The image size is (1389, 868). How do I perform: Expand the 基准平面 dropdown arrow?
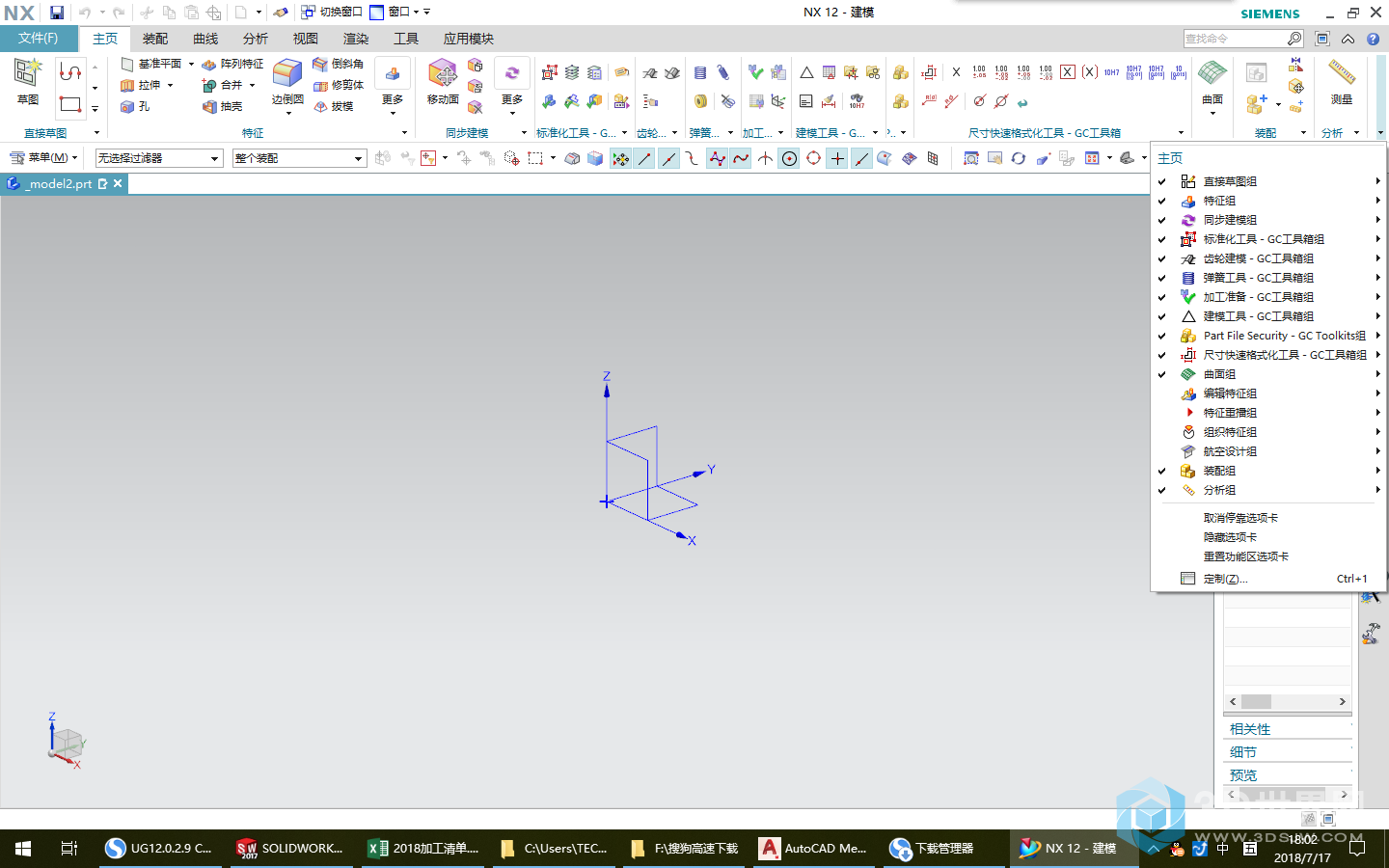pos(191,64)
